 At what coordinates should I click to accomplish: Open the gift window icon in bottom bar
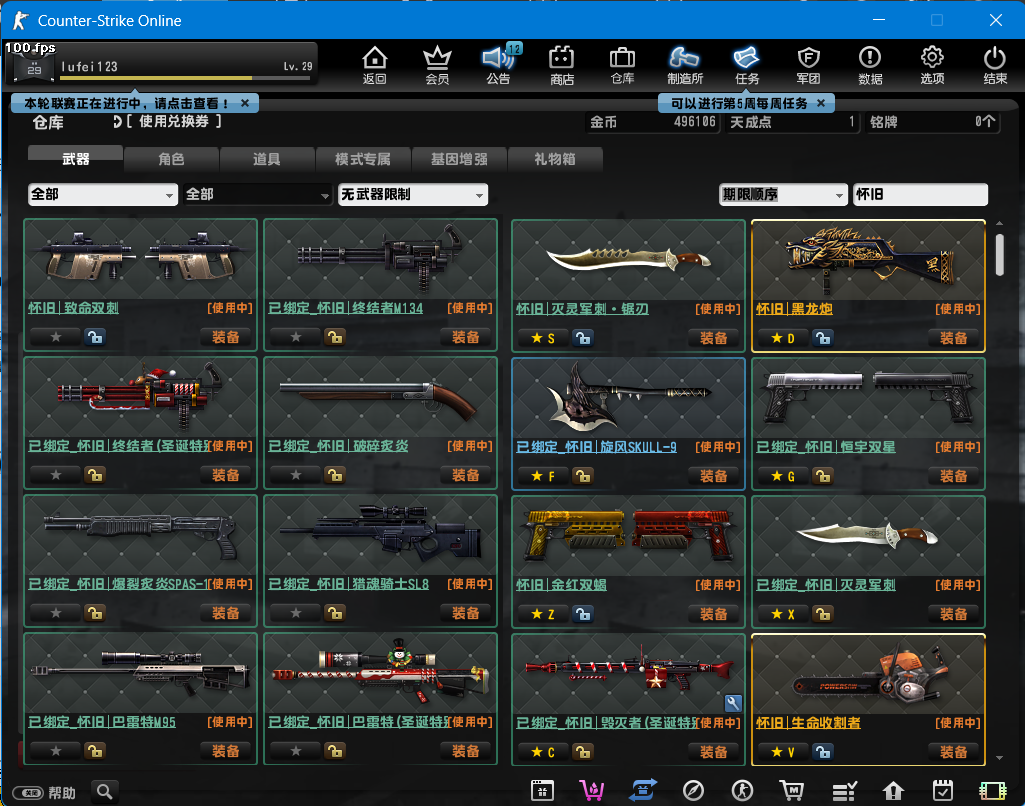point(542,791)
